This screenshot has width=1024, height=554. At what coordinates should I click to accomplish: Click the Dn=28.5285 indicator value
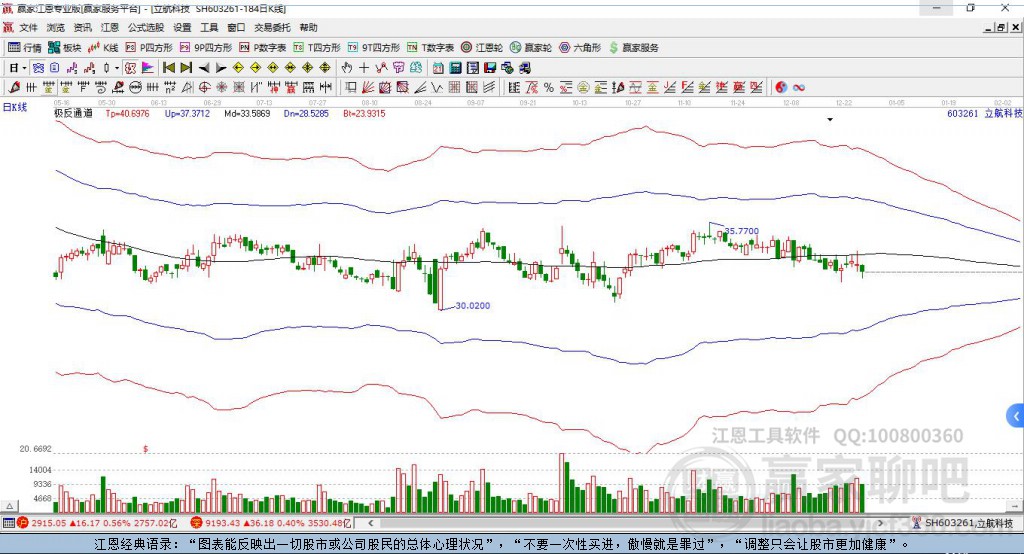coord(306,113)
